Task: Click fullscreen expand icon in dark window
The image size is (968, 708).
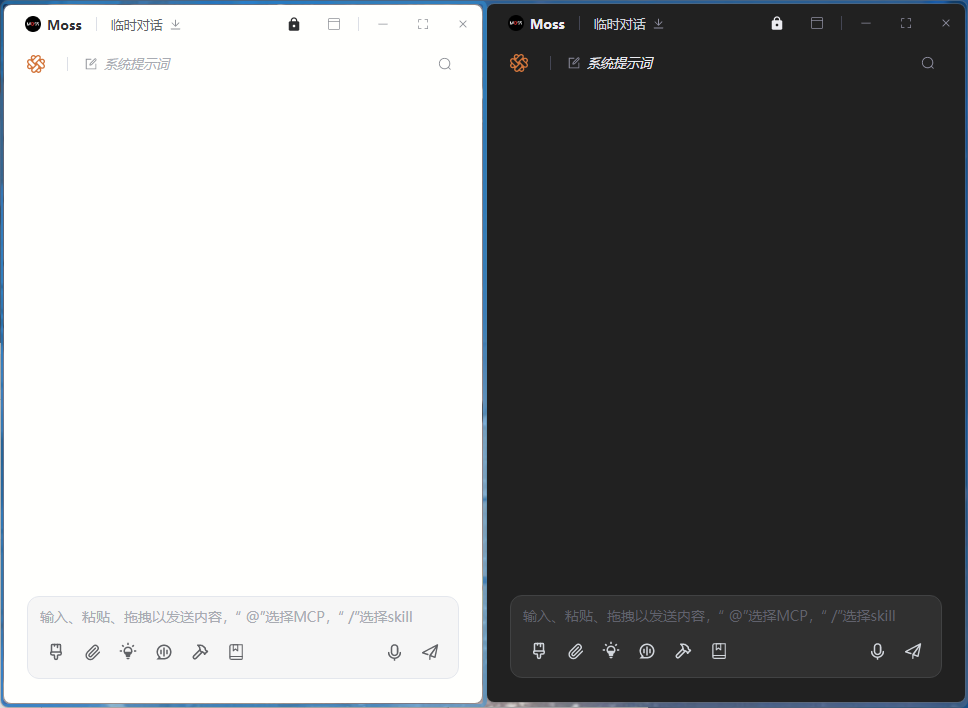Action: coord(906,23)
